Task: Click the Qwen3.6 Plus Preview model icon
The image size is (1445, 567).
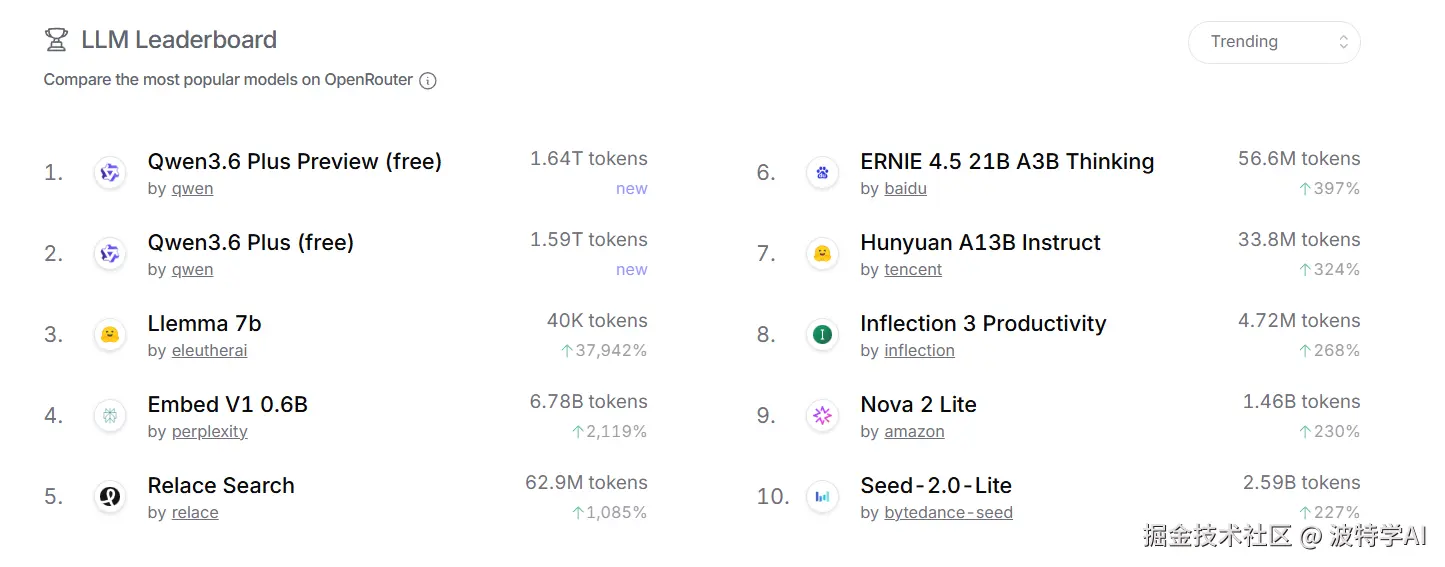Action: (x=110, y=173)
